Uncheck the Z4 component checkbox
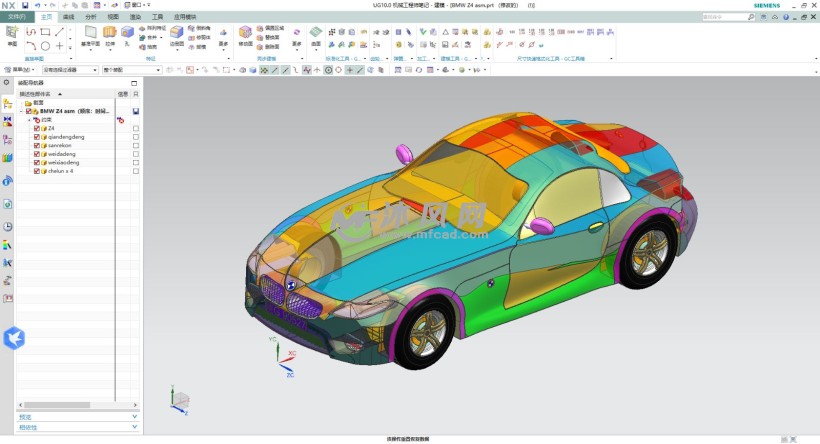The height and width of the screenshot is (444, 820). pyautogui.click(x=37, y=128)
